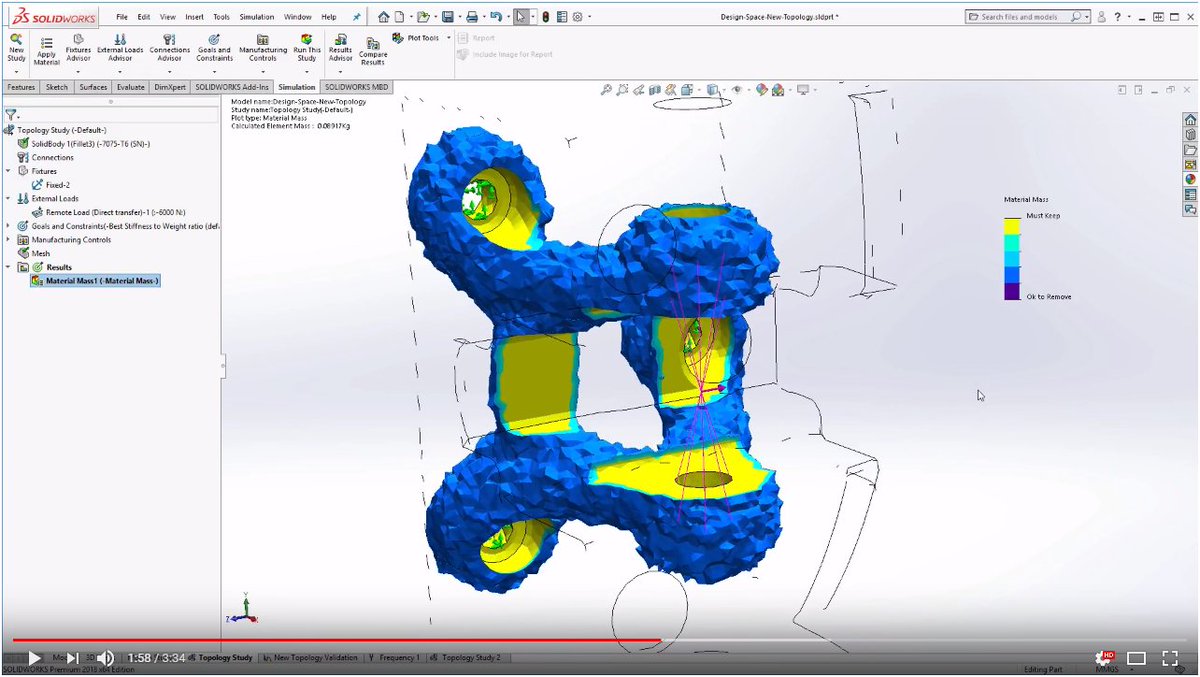Seek using the red video progress bar
The height and width of the screenshot is (677, 1200).
point(335,640)
